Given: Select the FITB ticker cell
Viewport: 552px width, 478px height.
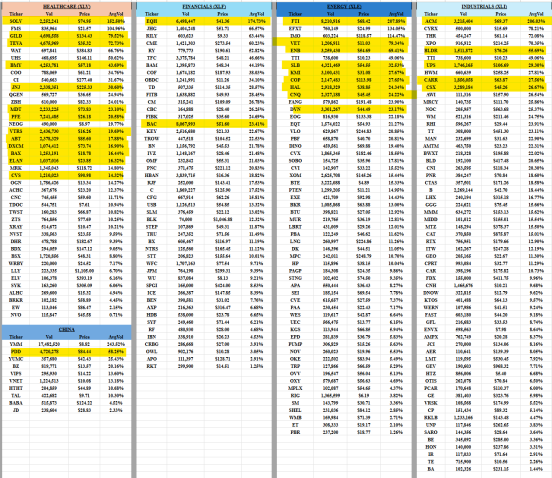Looking at the screenshot, I should click(152, 95).
